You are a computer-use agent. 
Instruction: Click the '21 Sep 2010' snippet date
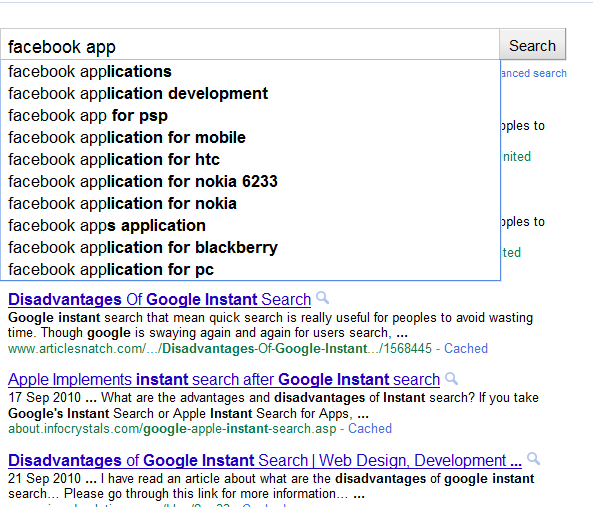[x=44, y=478]
